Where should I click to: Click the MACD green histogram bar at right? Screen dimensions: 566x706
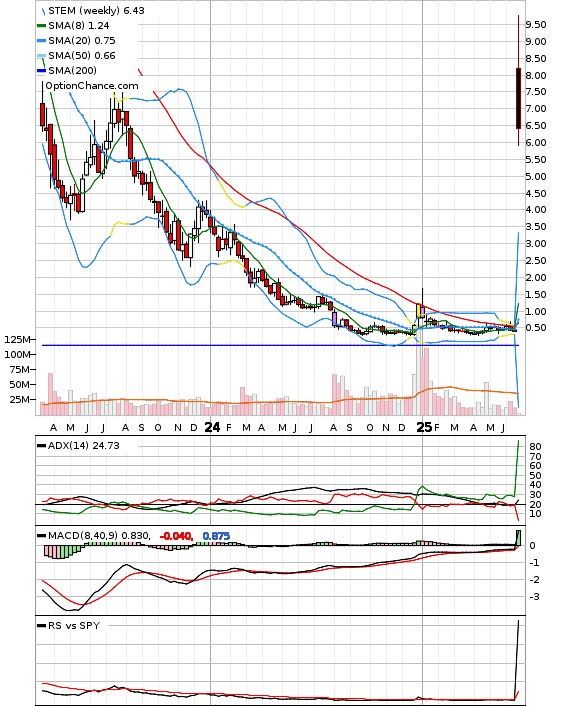point(519,538)
